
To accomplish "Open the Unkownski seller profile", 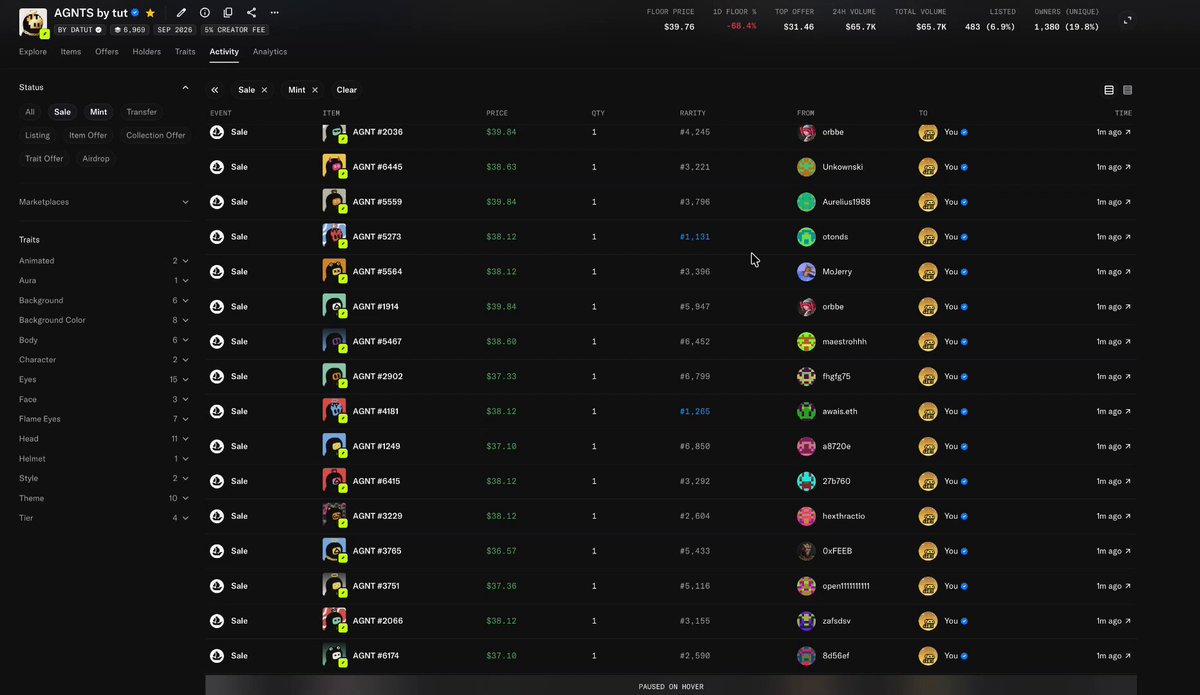I will [x=842, y=167].
